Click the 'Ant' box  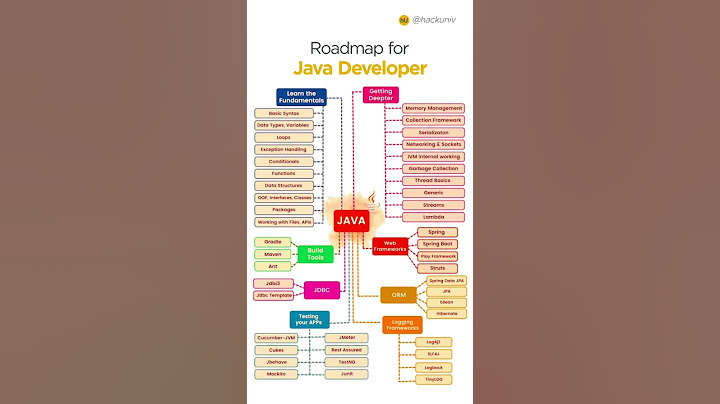coord(273,266)
